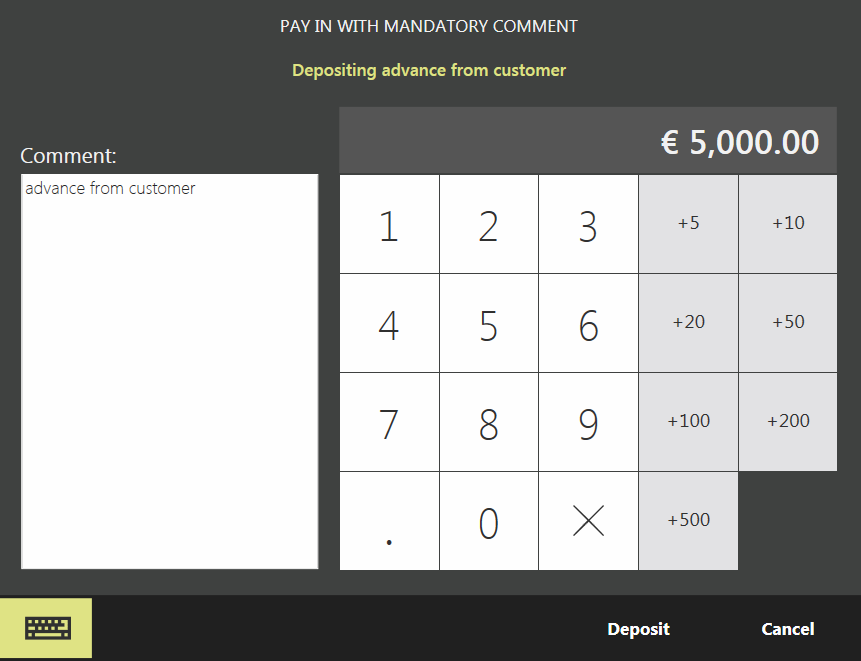Add 10 using the +10 key
The image size is (861, 661).
point(788,224)
